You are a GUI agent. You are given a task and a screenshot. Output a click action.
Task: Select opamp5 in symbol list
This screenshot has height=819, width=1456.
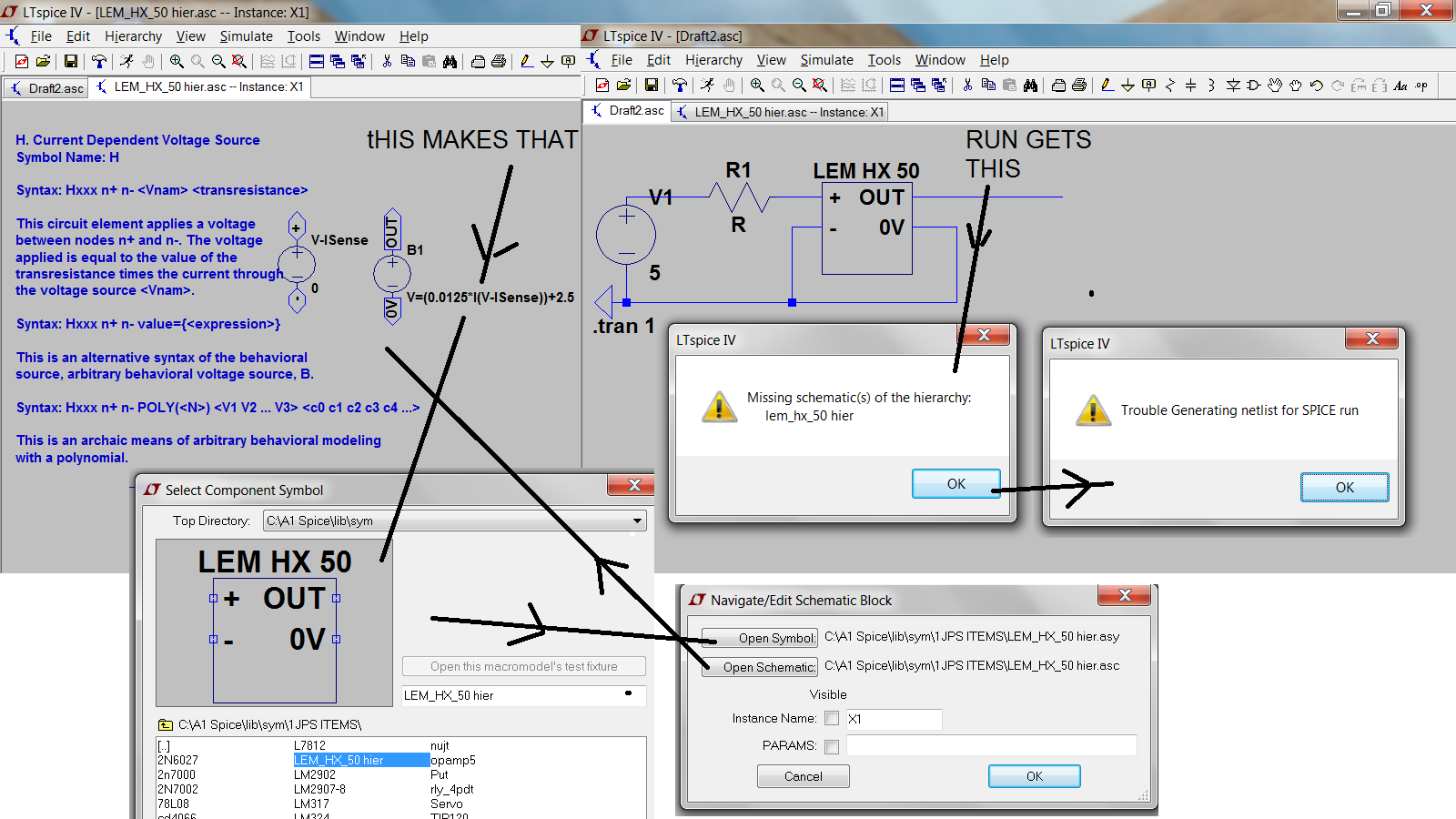[453, 760]
